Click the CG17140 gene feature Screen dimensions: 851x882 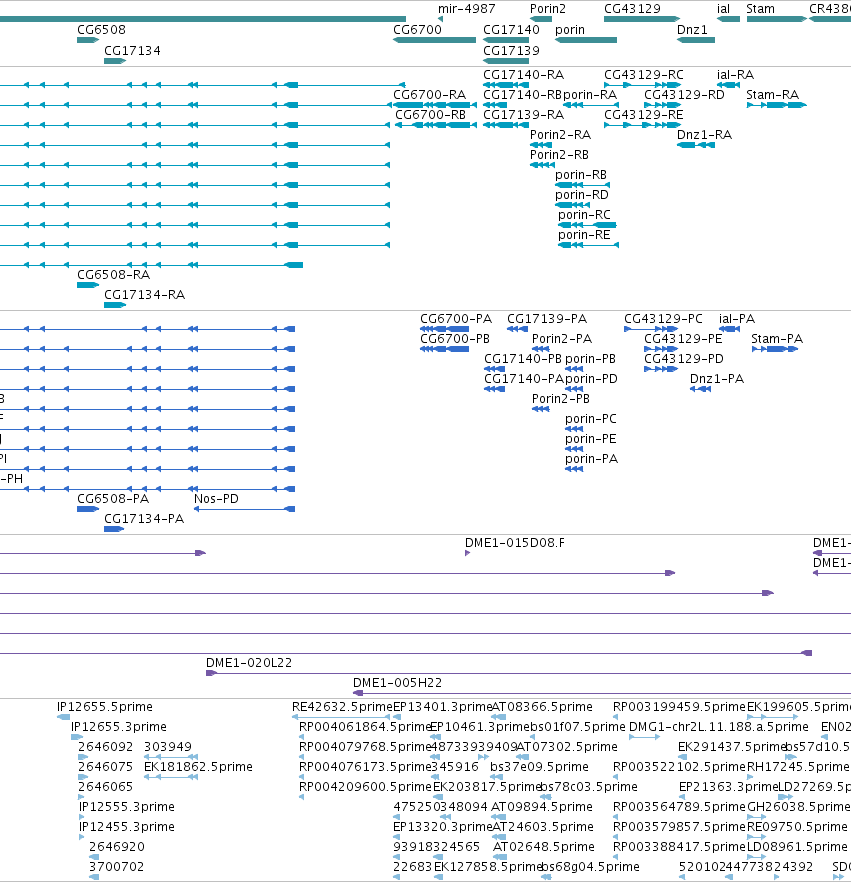tap(506, 40)
